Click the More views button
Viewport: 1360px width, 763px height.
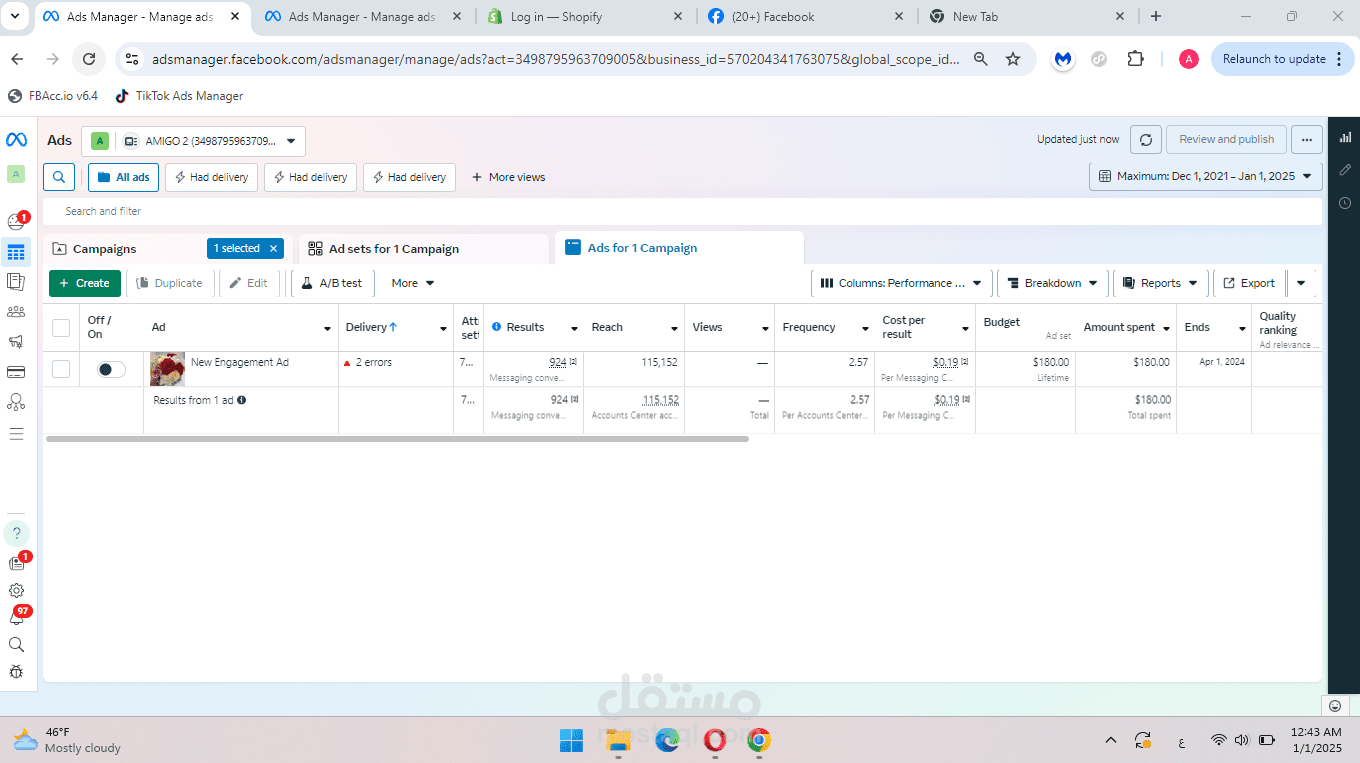[x=508, y=177]
